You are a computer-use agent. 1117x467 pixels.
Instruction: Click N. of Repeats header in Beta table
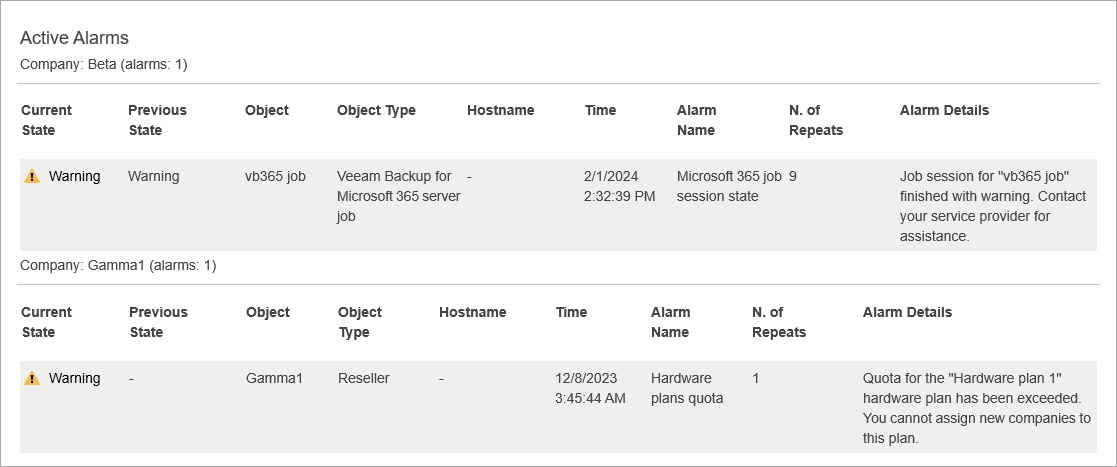(x=815, y=120)
